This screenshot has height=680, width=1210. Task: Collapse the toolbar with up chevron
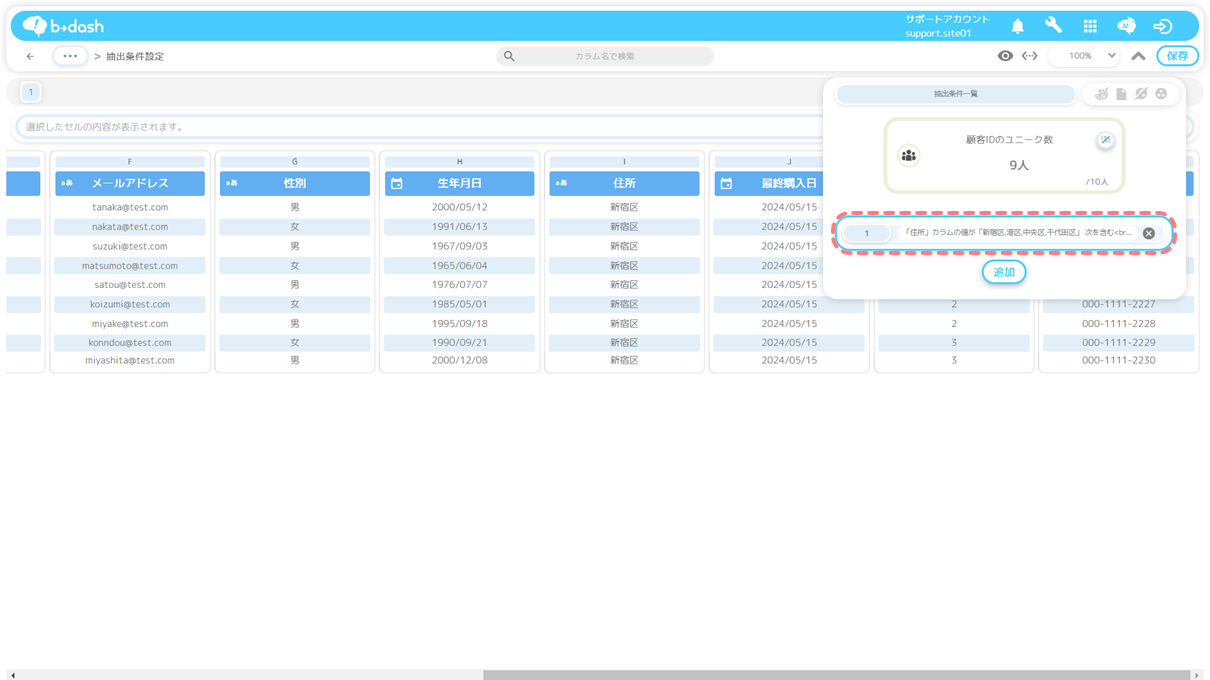click(x=1138, y=56)
